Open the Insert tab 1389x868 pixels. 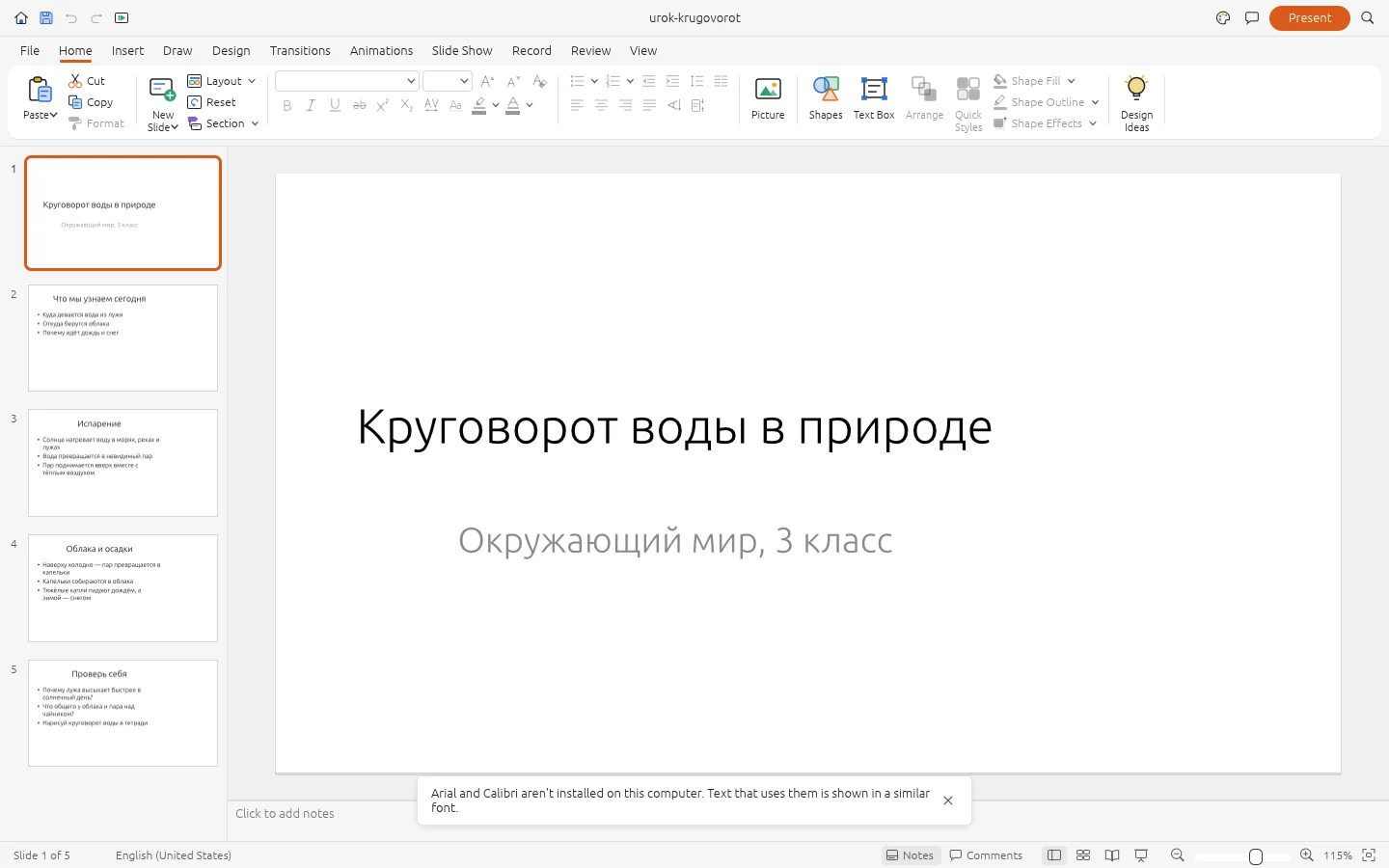tap(127, 51)
